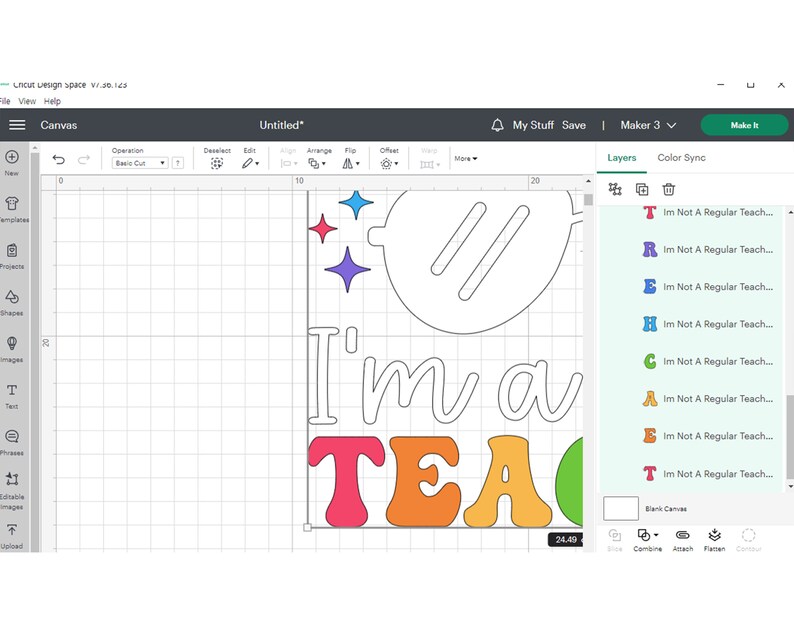Open the Operation Basic Cut dropdown
Viewport: 794px width, 635px height.
(x=140, y=163)
